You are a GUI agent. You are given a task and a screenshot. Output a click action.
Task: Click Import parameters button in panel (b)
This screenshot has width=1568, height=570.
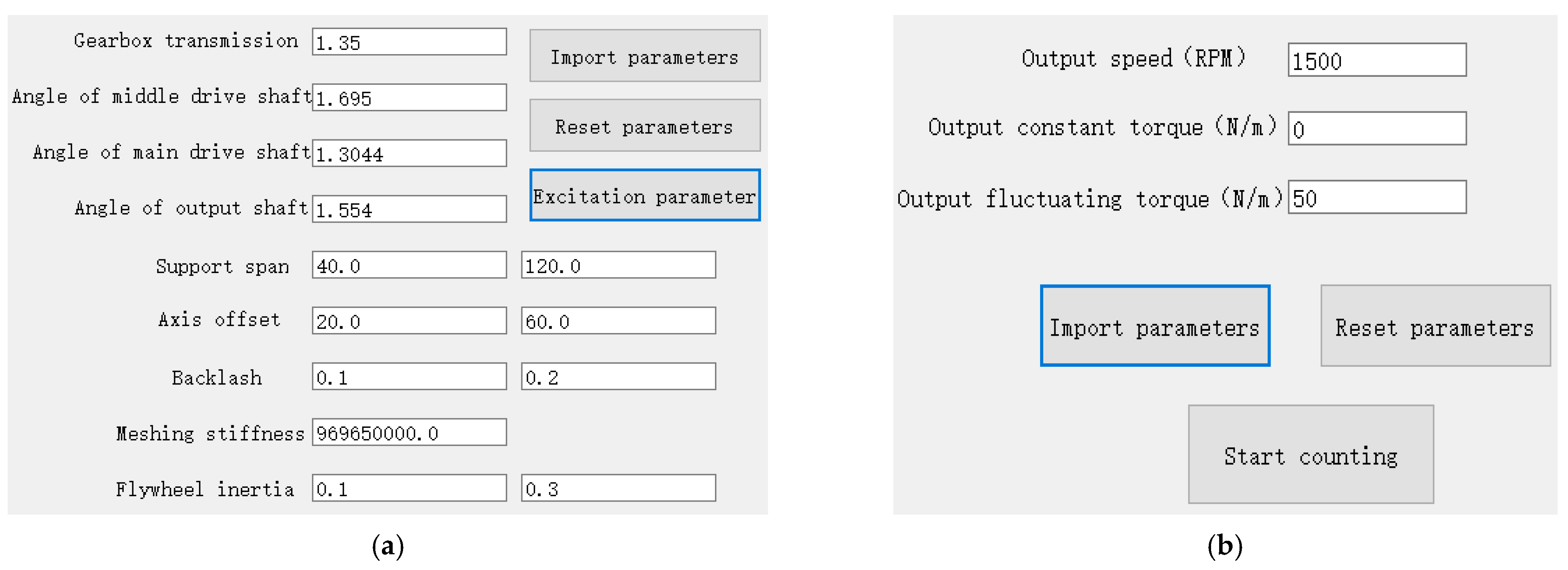[1154, 326]
